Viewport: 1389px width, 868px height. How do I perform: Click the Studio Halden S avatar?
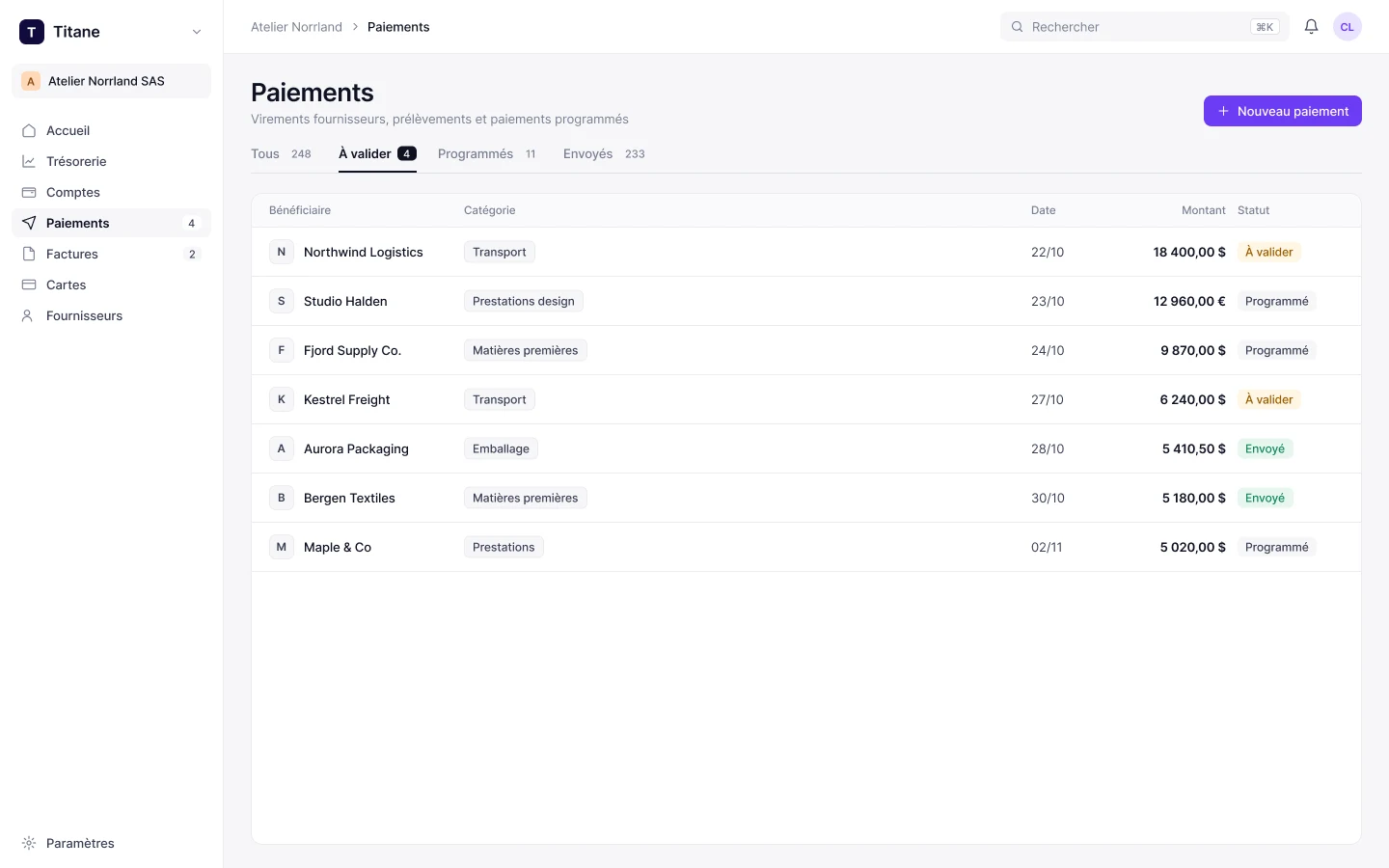(282, 301)
